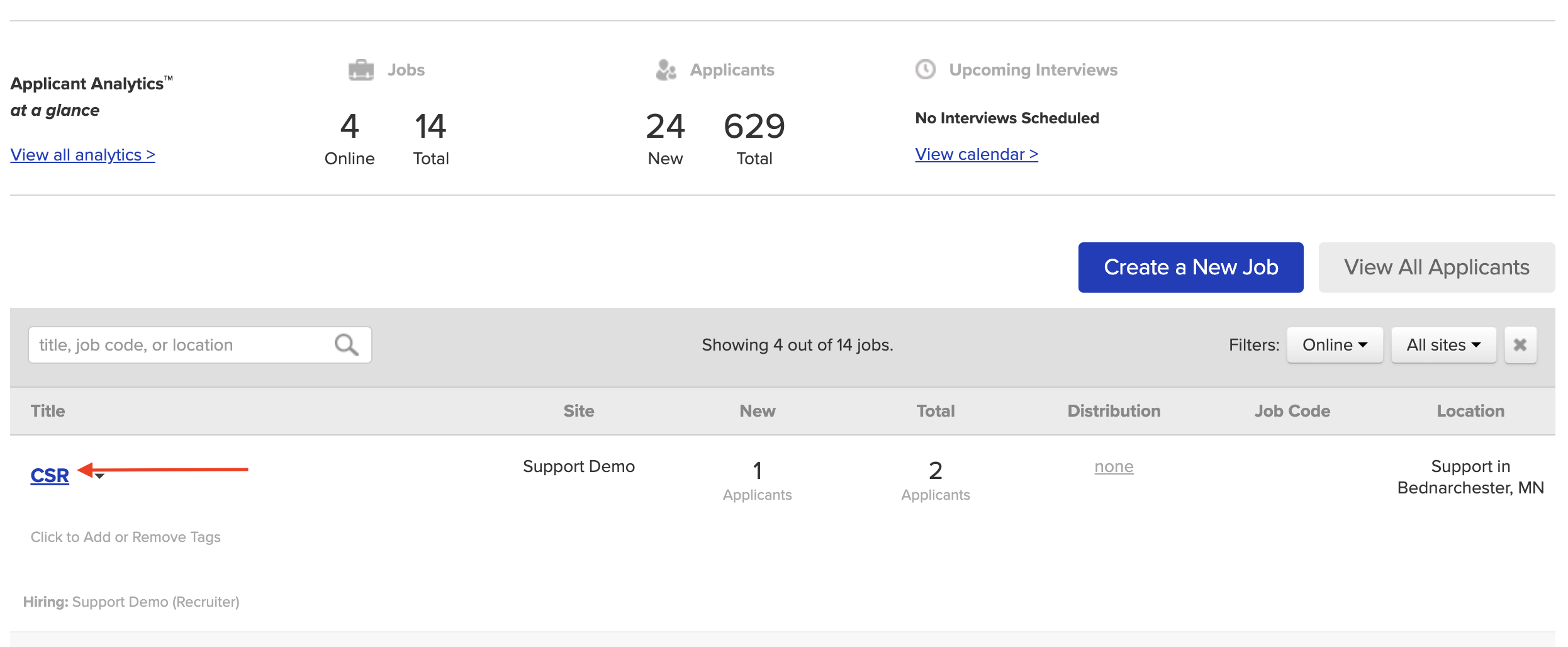This screenshot has width=1568, height=647.
Task: Open the All sites filter dropdown
Action: pos(1443,344)
